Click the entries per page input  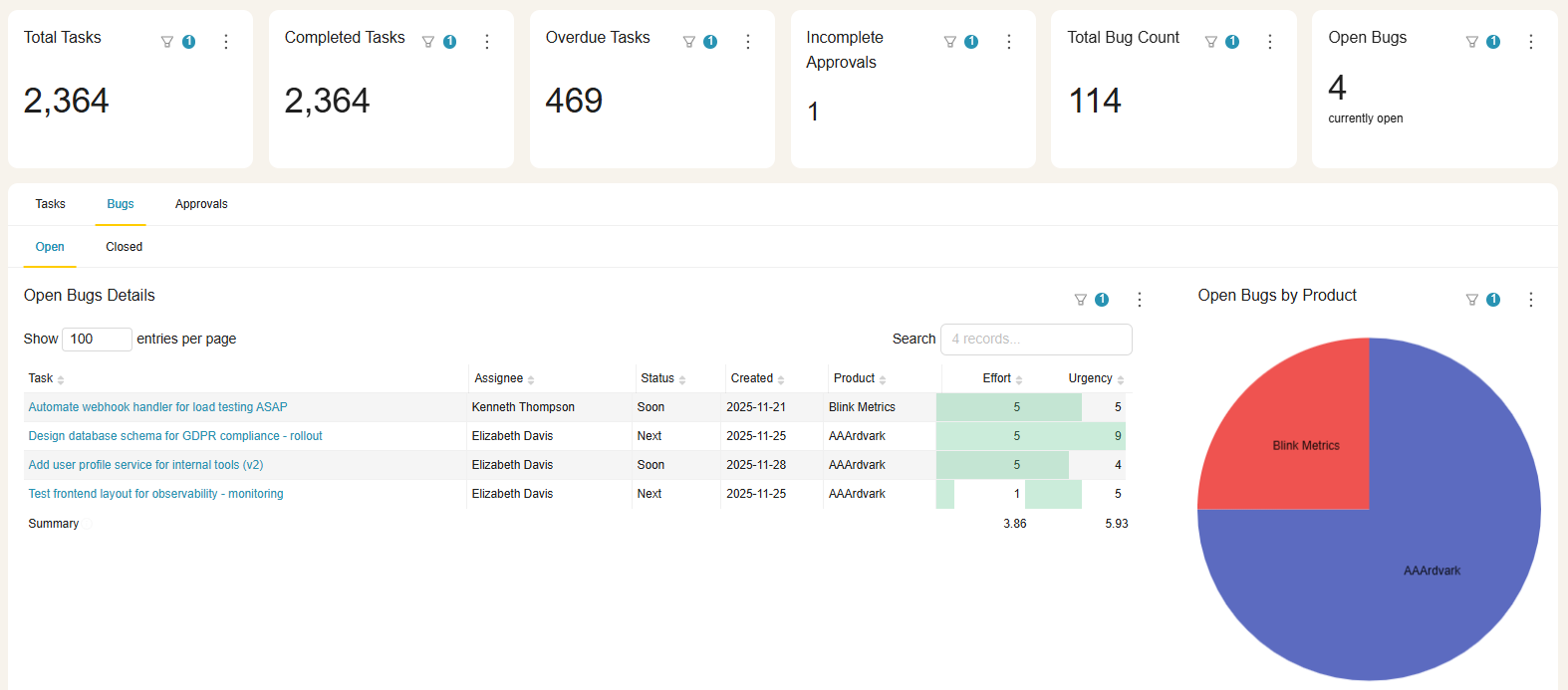(x=97, y=340)
